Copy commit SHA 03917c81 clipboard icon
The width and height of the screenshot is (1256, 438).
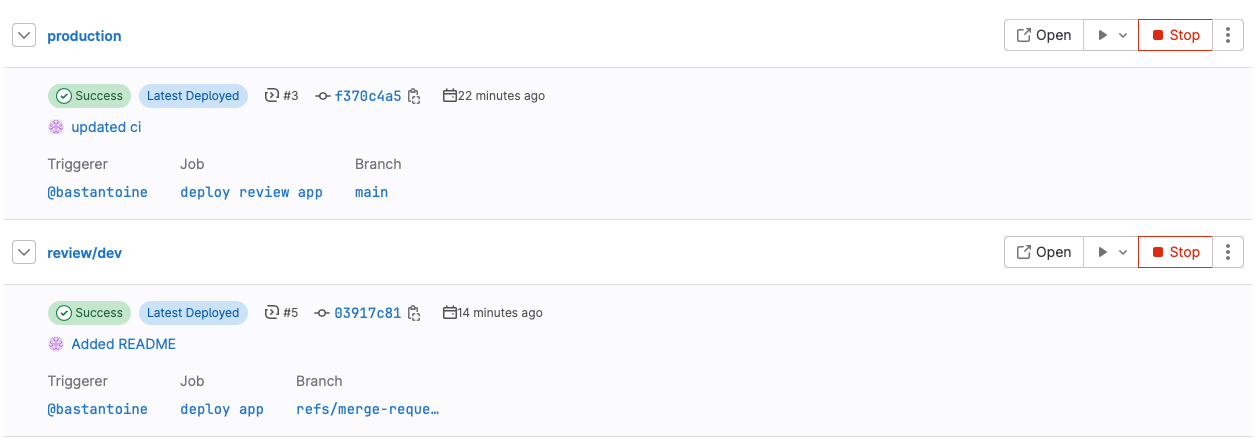414,313
